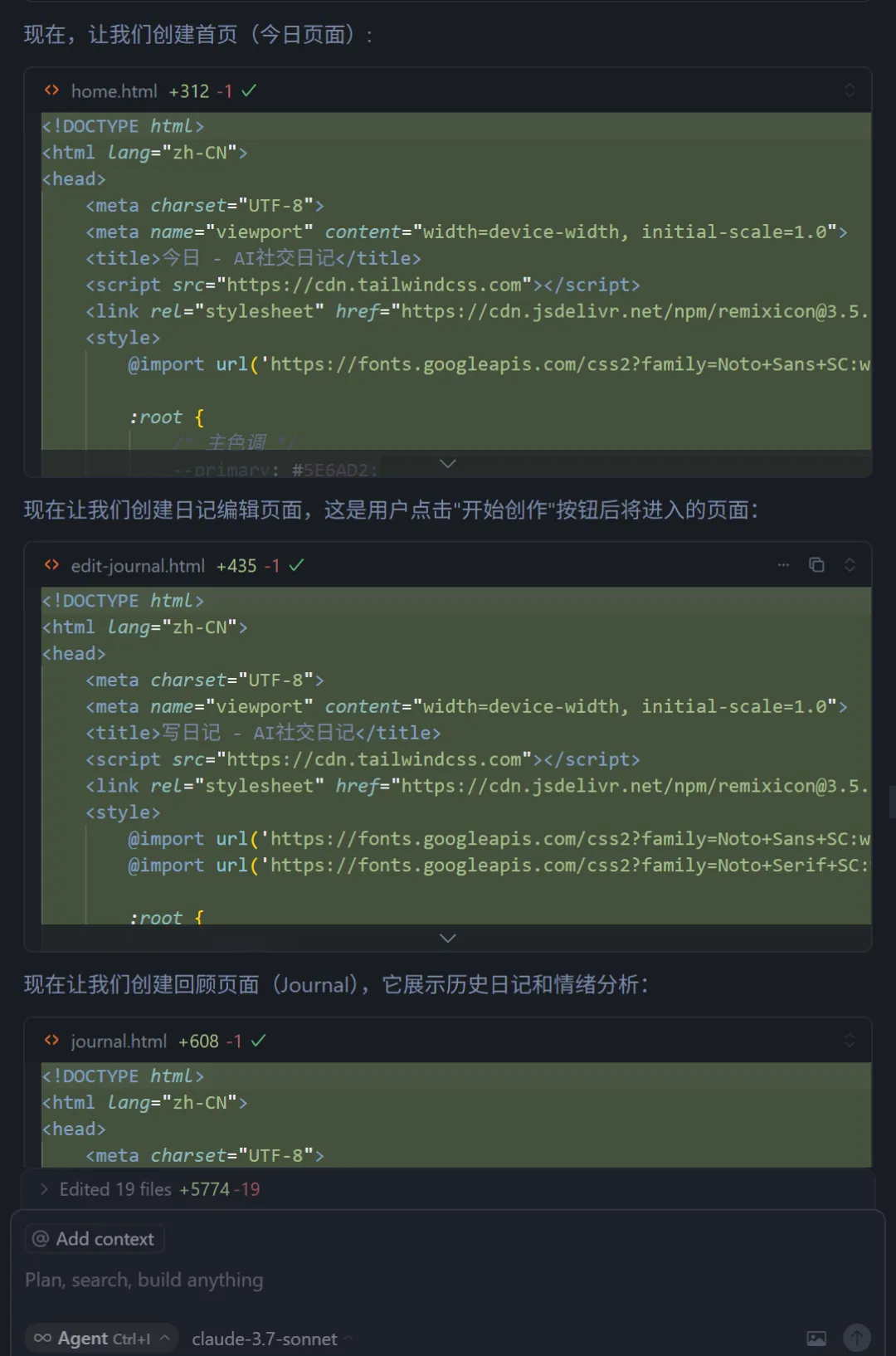Open the home.html file link

click(x=114, y=91)
